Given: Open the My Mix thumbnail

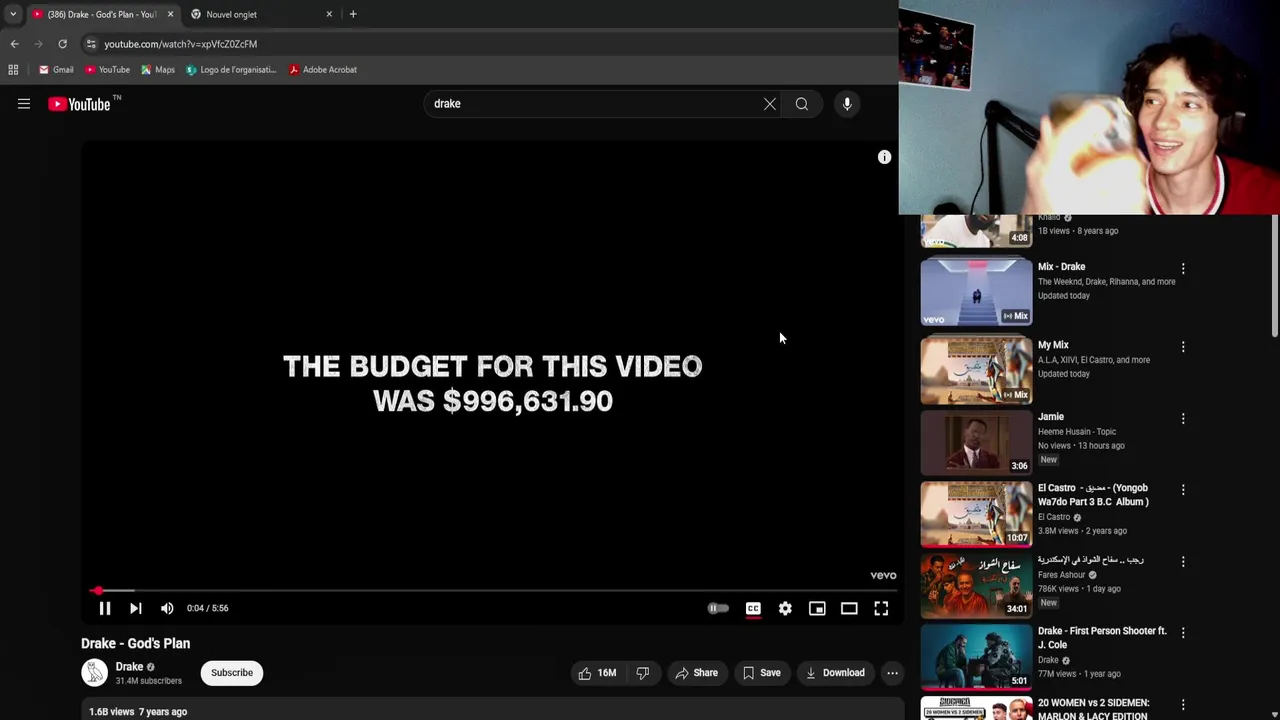Looking at the screenshot, I should [x=976, y=370].
